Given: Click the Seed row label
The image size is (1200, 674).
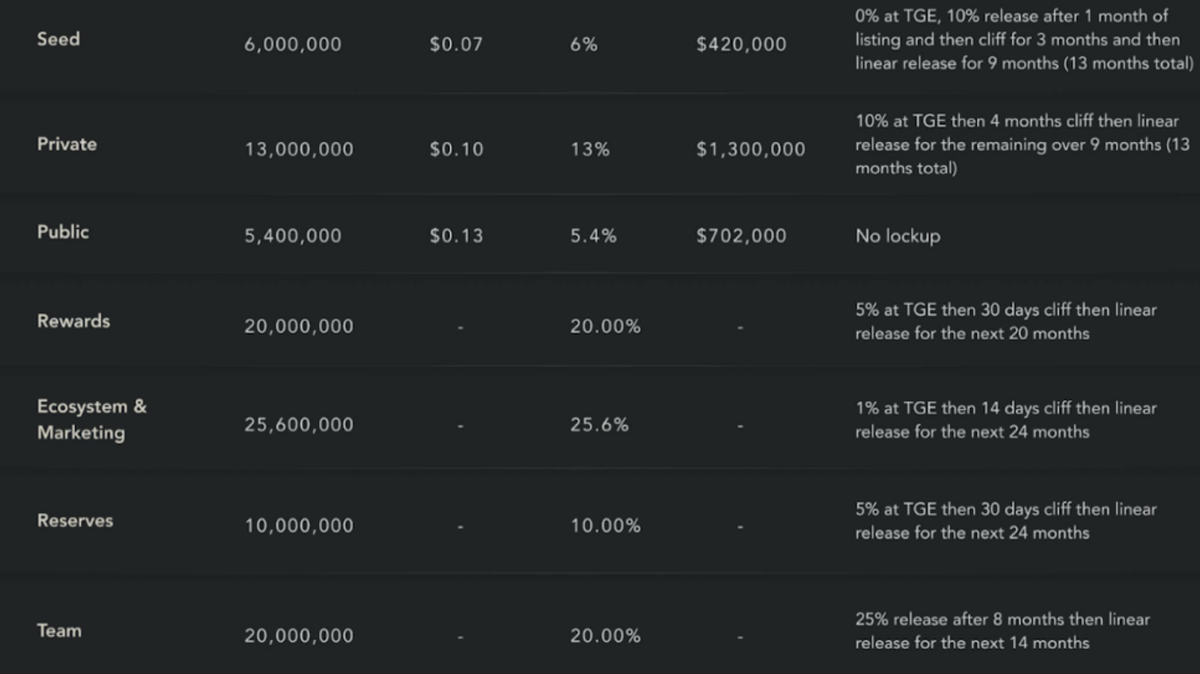Looking at the screenshot, I should [x=58, y=39].
